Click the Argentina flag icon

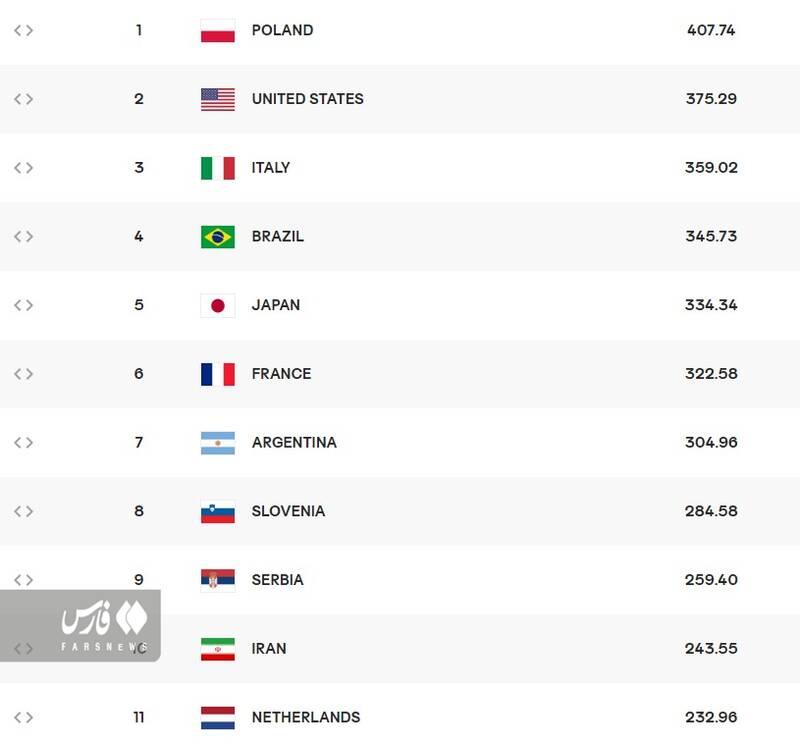click(218, 443)
